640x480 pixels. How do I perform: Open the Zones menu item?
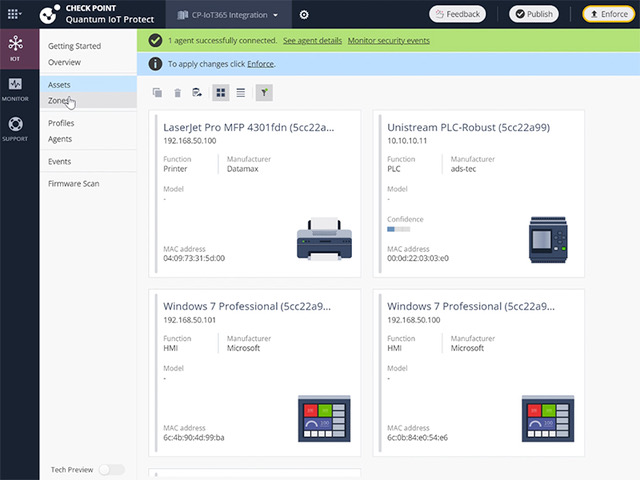pos(58,101)
